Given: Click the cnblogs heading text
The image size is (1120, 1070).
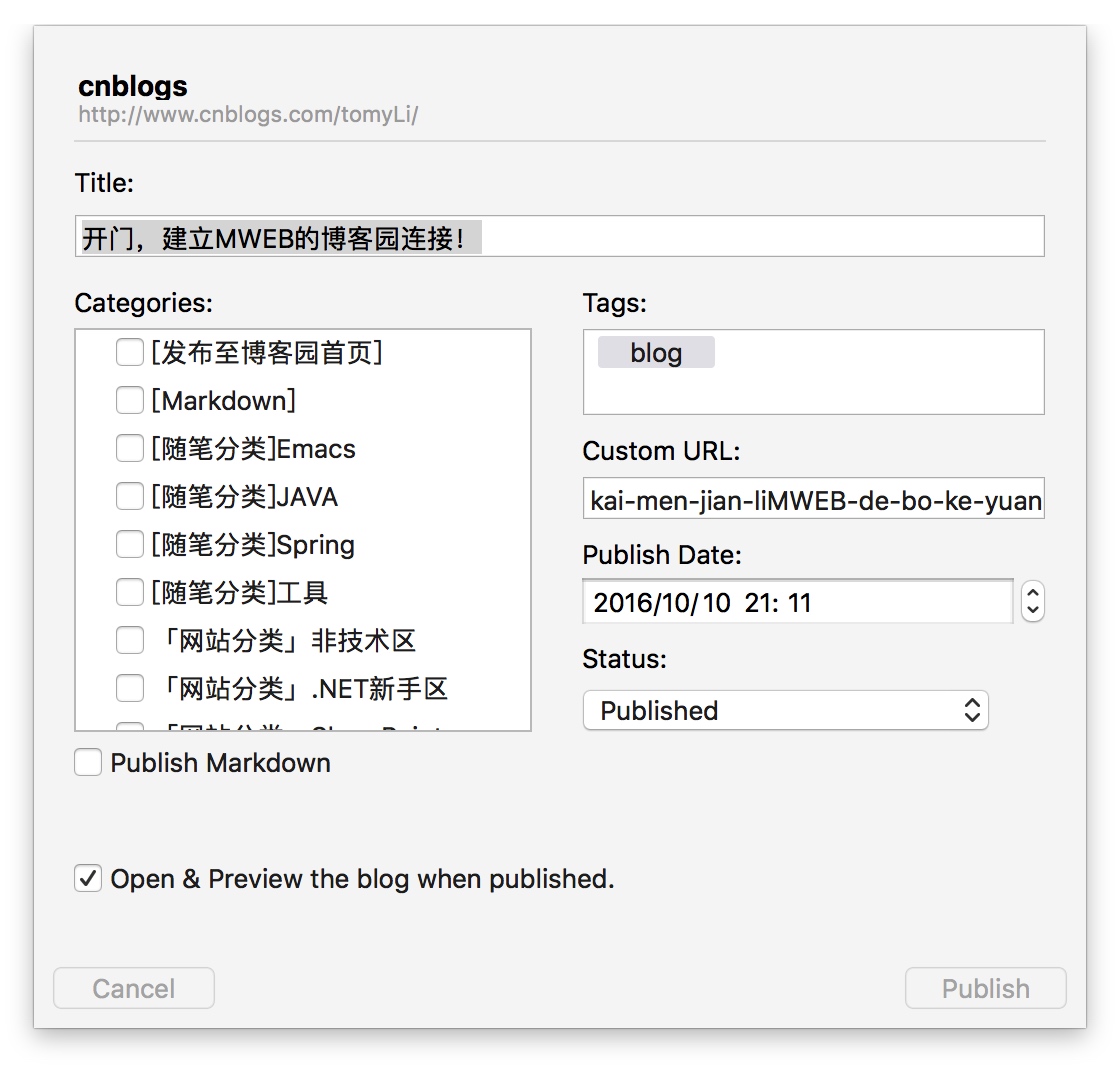Looking at the screenshot, I should click(133, 86).
